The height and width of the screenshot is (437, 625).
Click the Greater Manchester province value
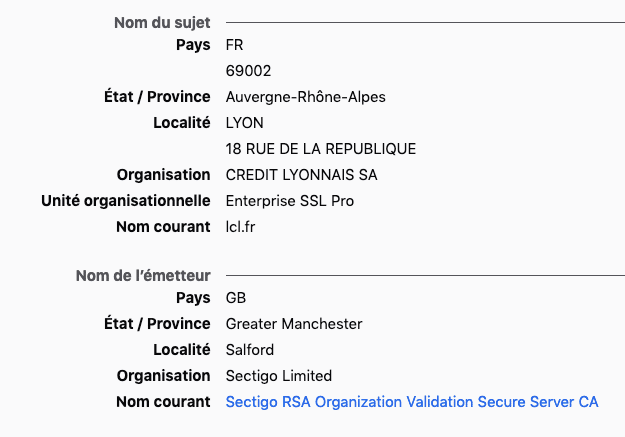(294, 324)
